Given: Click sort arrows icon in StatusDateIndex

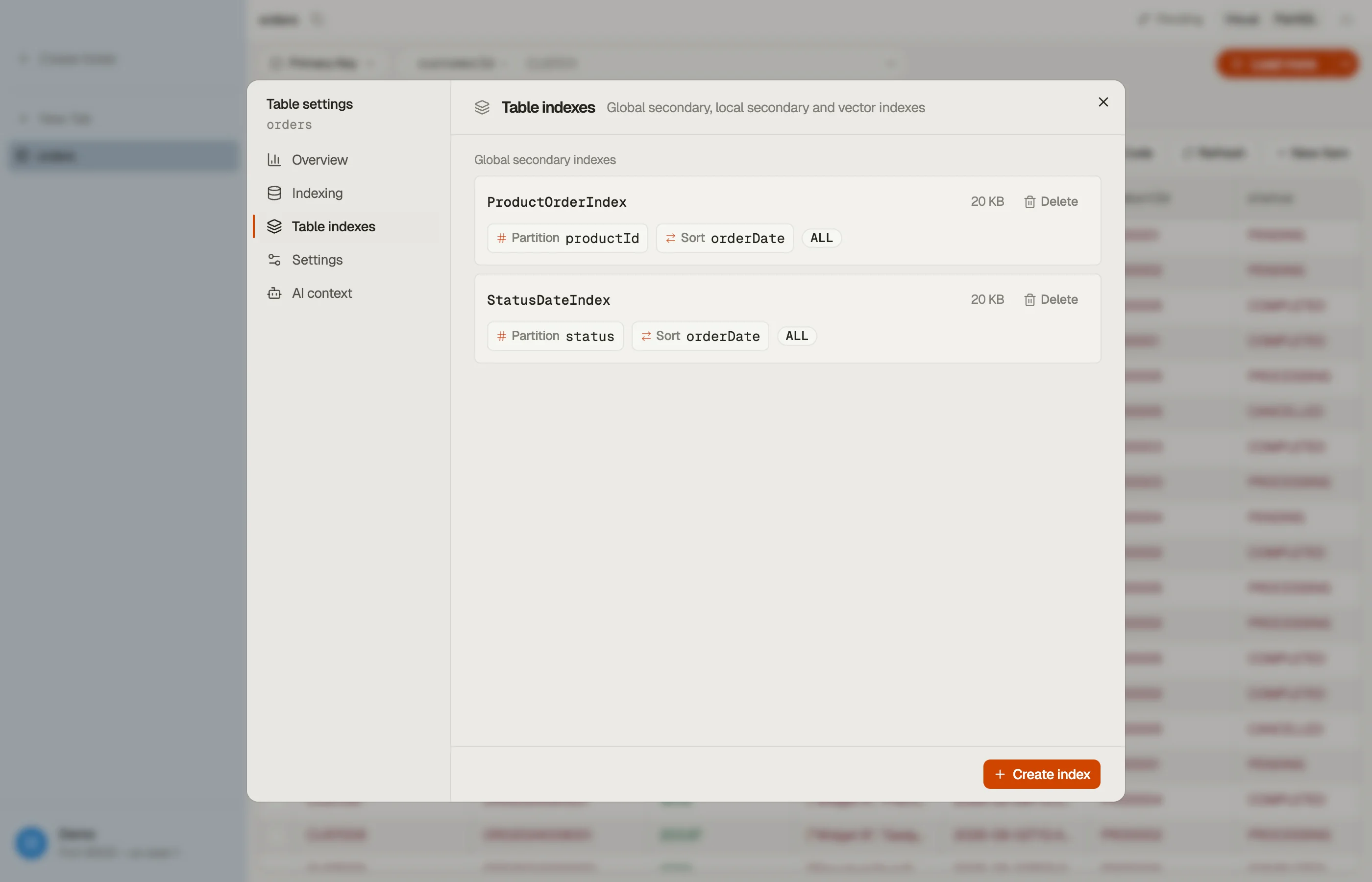Looking at the screenshot, I should (x=645, y=336).
